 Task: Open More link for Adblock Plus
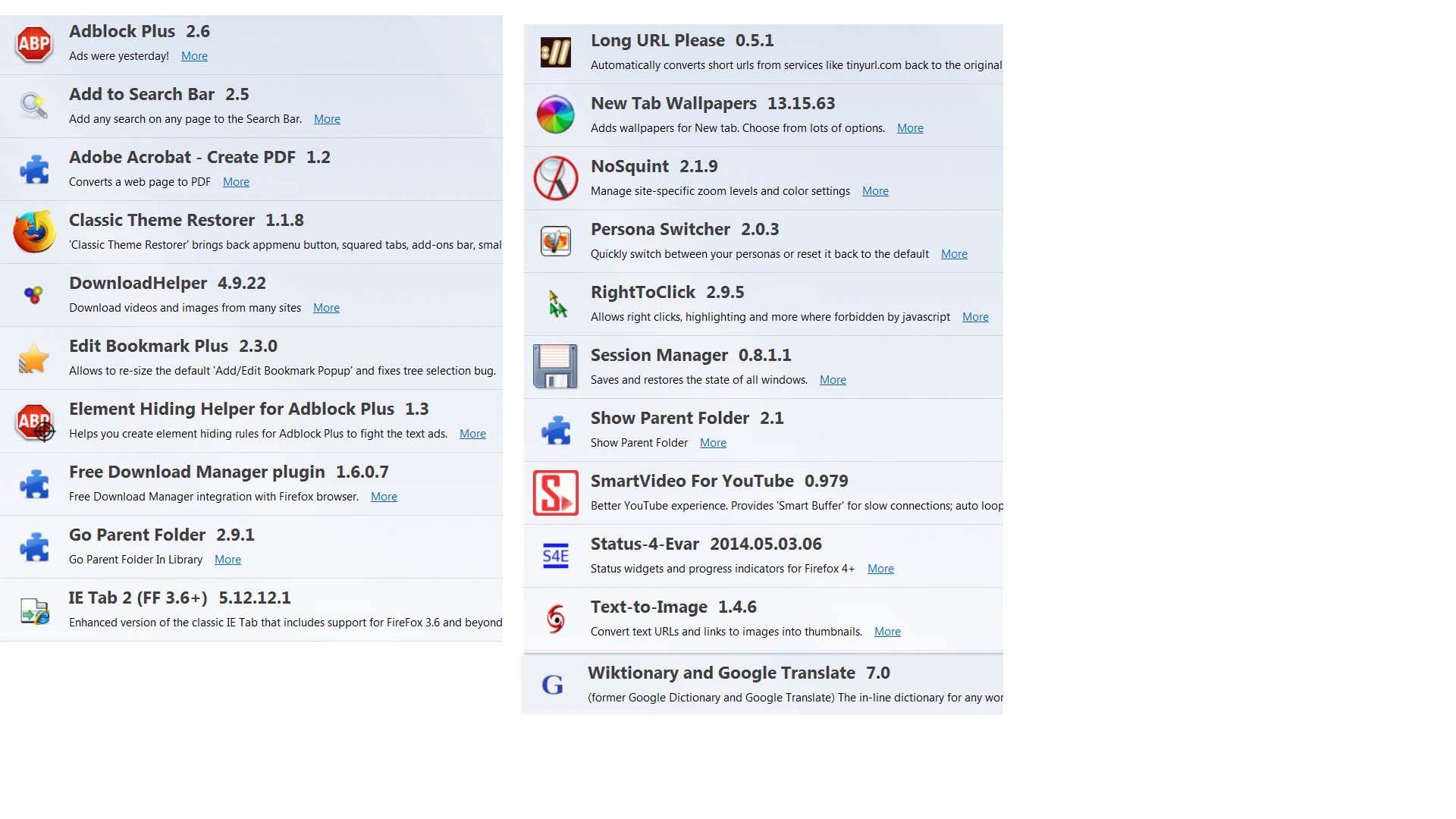point(194,56)
